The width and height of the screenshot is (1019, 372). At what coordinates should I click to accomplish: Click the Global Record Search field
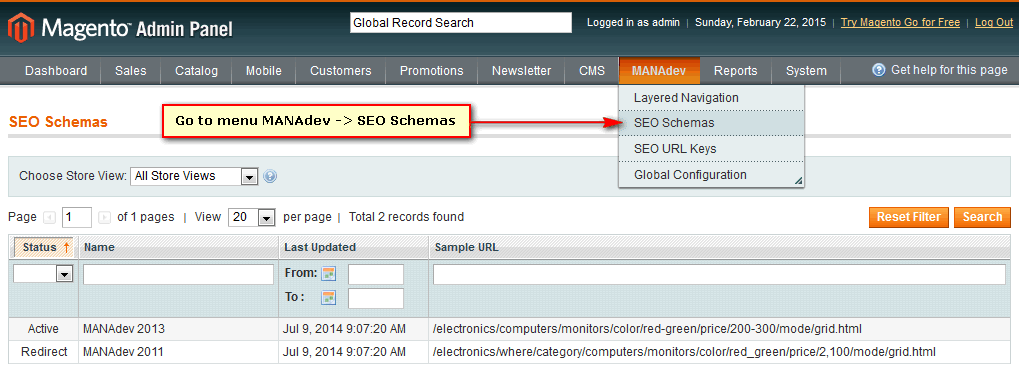click(461, 23)
